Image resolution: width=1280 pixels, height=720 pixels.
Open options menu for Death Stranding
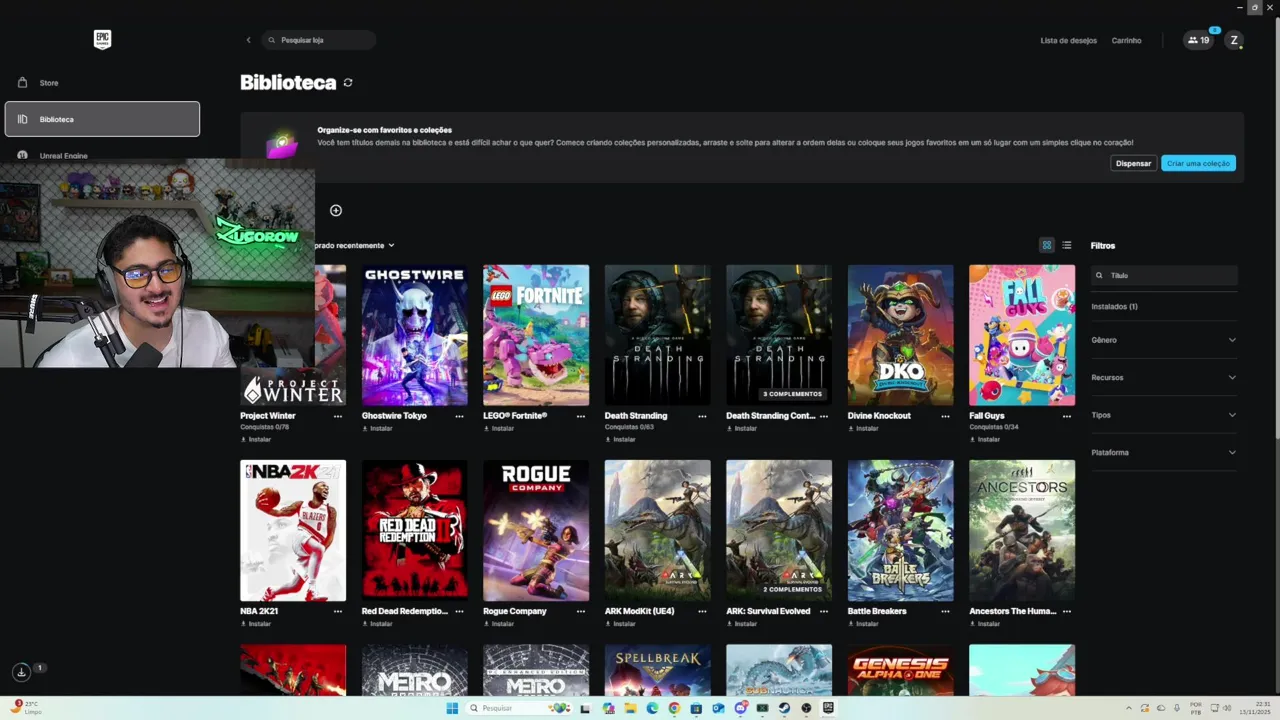pyautogui.click(x=703, y=416)
